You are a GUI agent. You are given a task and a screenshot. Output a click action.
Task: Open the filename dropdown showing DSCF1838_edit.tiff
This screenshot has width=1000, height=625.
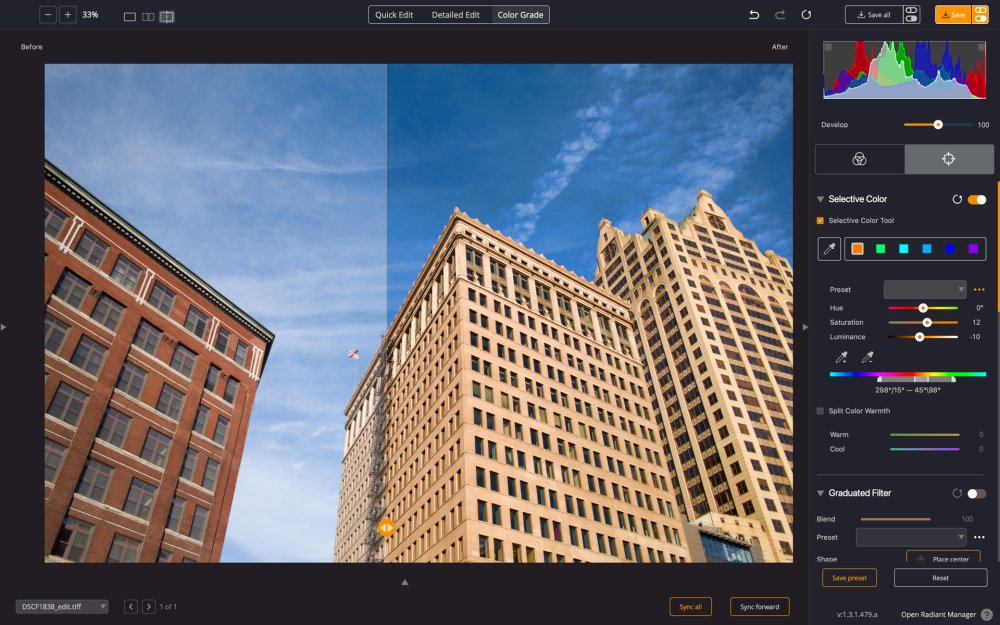60,605
